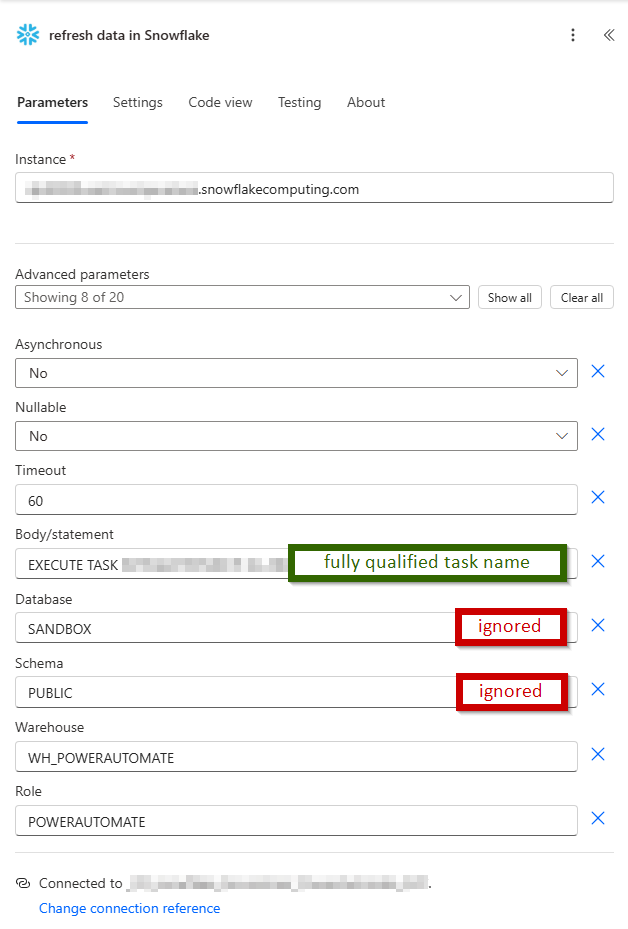Switch to the Settings tab
Viewport: 628px width, 929px height.
(x=138, y=102)
